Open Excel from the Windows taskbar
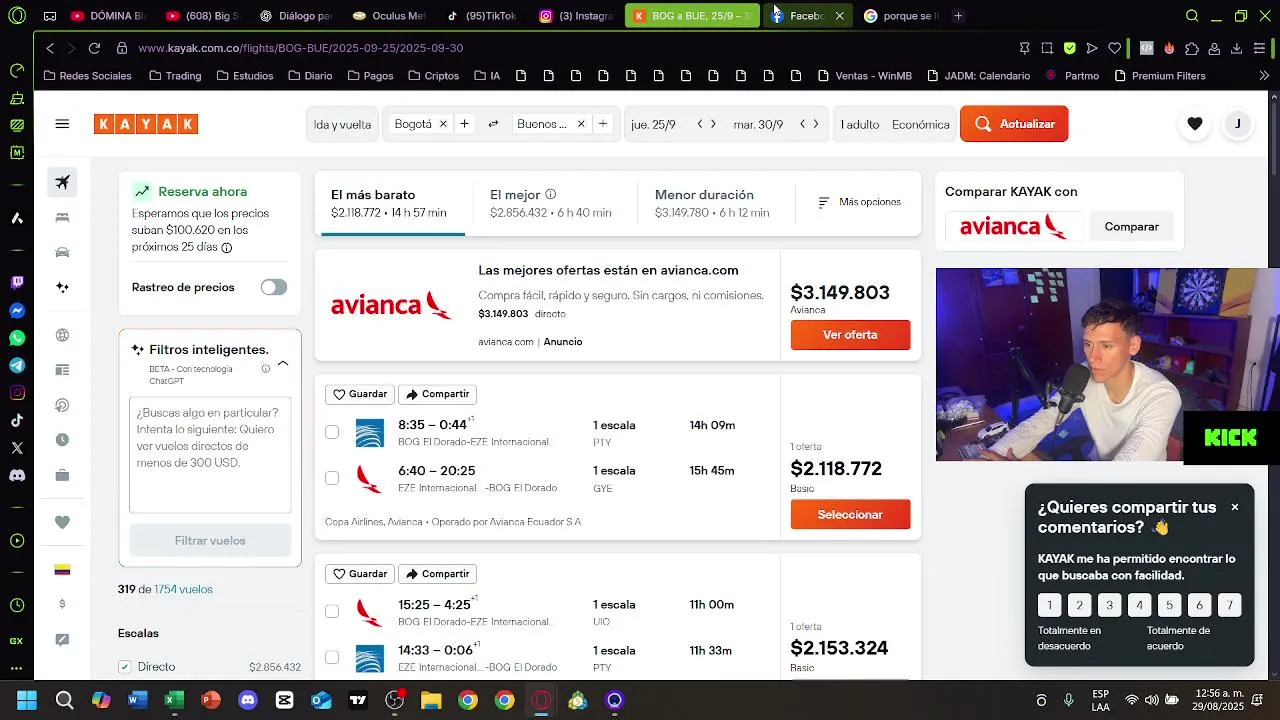Viewport: 1280px width, 720px height. 174,700
